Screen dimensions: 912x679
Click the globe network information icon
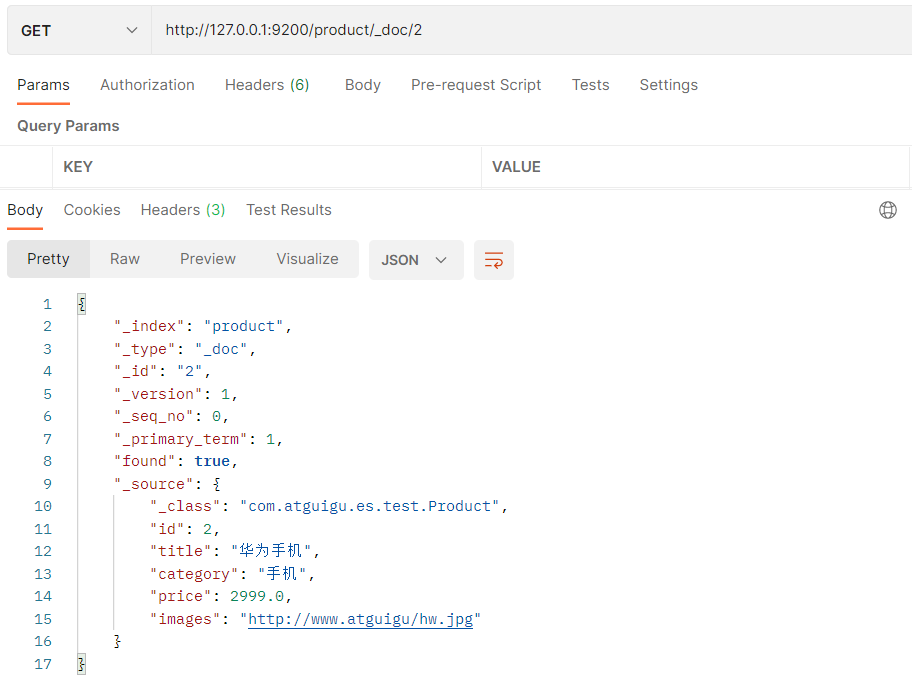888,210
